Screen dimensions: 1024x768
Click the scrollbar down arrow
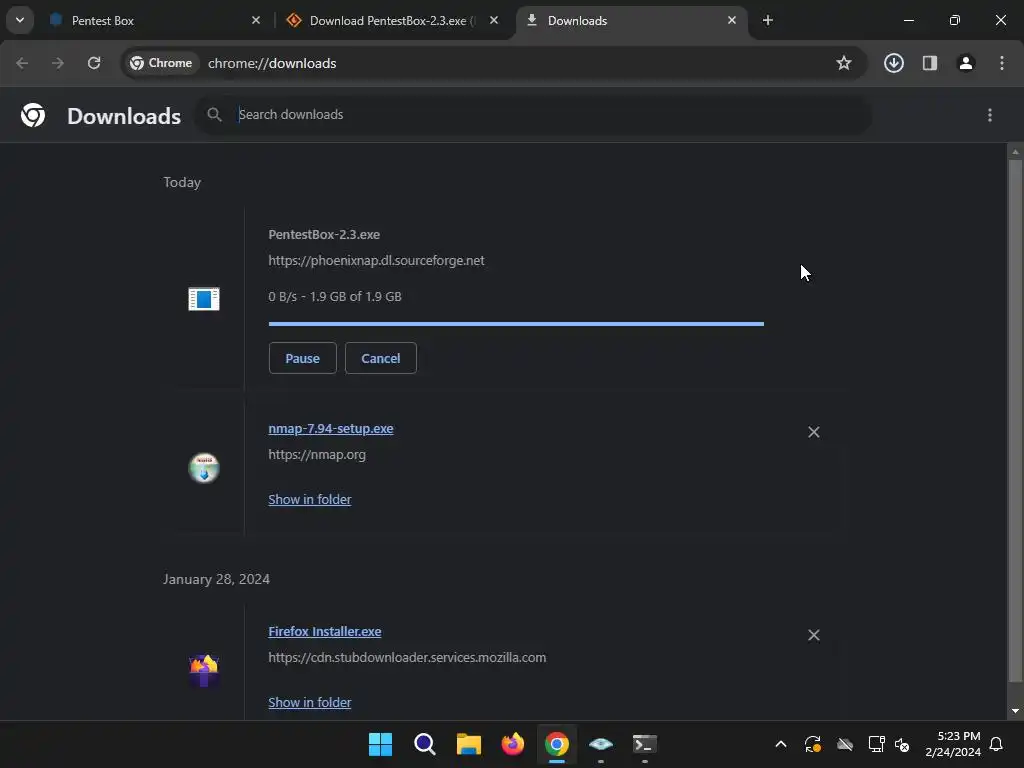[x=1015, y=711]
